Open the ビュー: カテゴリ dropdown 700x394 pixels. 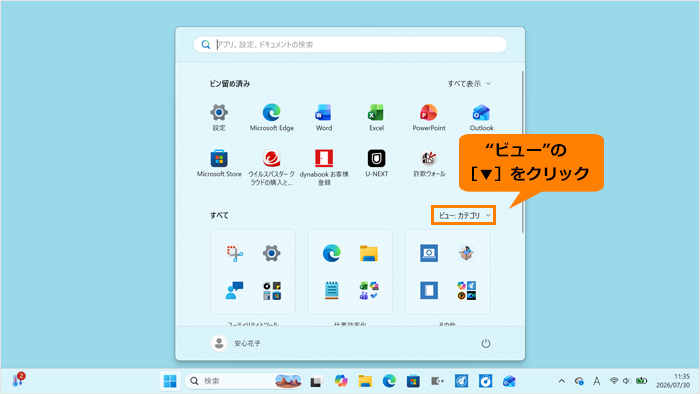point(464,216)
